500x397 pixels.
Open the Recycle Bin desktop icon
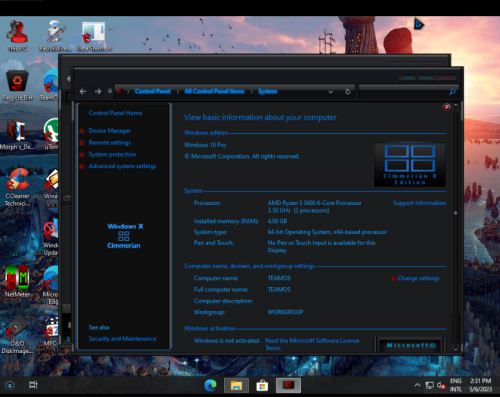pos(17,85)
